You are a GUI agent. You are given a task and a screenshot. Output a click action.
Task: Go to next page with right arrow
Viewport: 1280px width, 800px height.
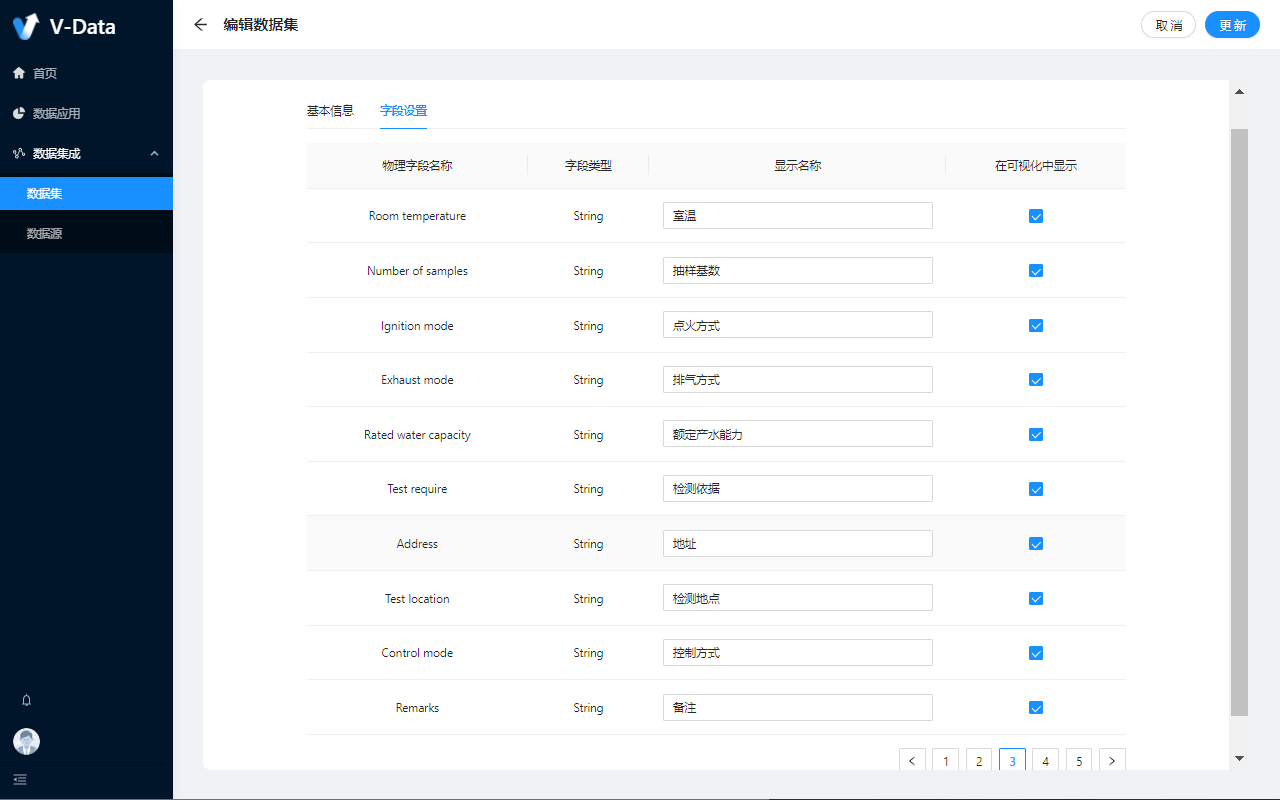pyautogui.click(x=1112, y=761)
